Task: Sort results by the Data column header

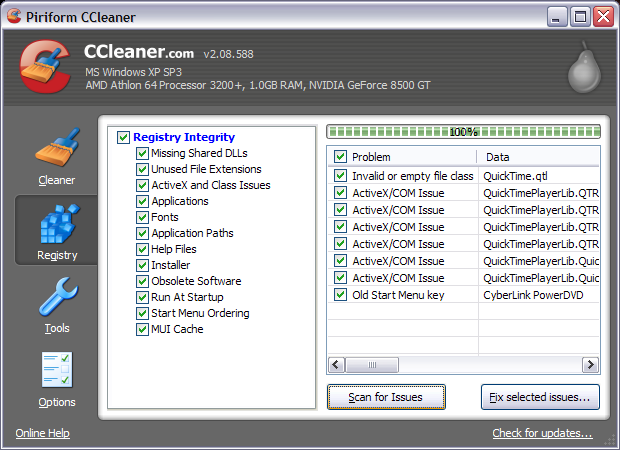Action: coord(538,157)
